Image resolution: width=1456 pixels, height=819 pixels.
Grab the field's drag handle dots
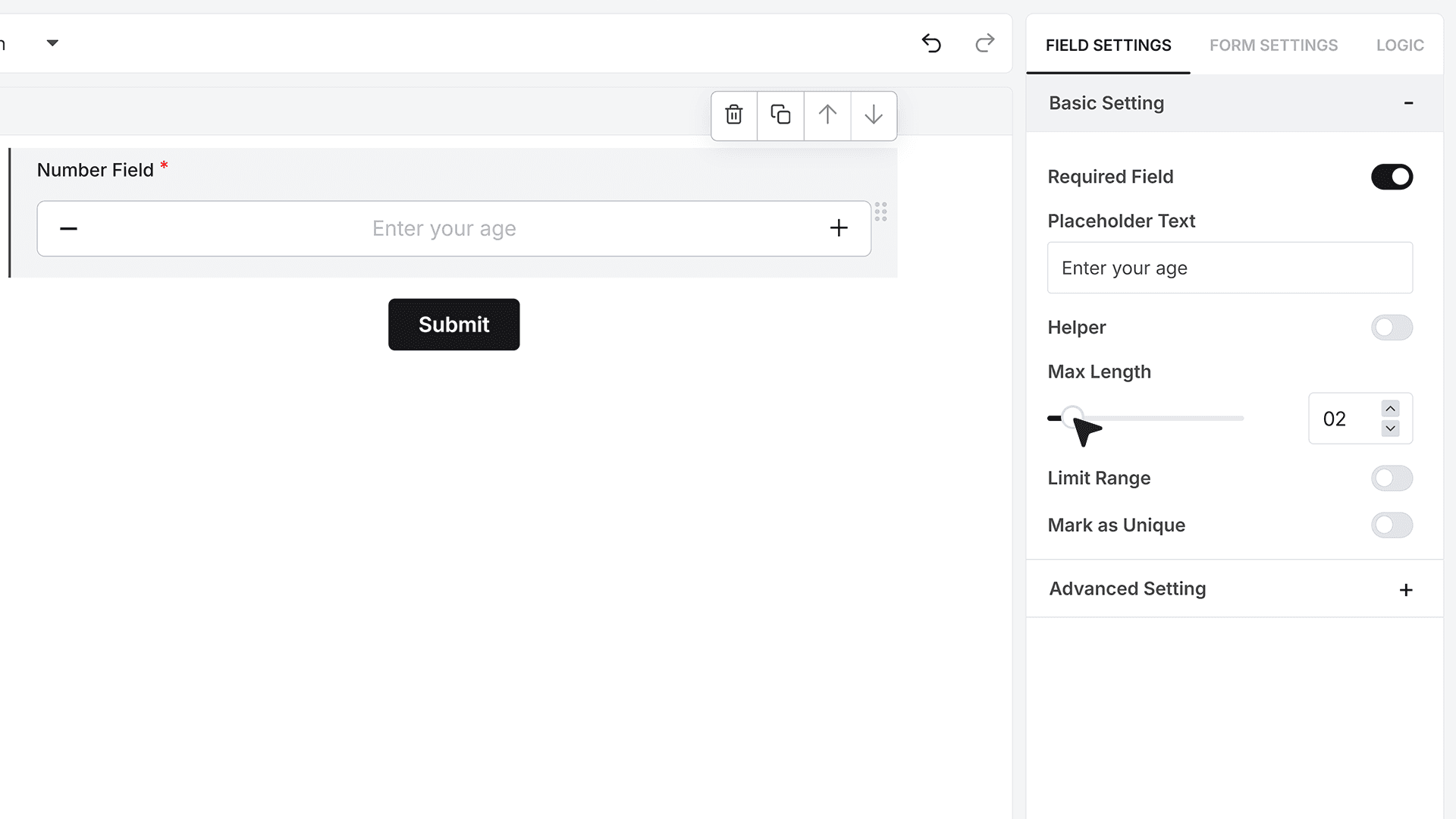click(880, 212)
